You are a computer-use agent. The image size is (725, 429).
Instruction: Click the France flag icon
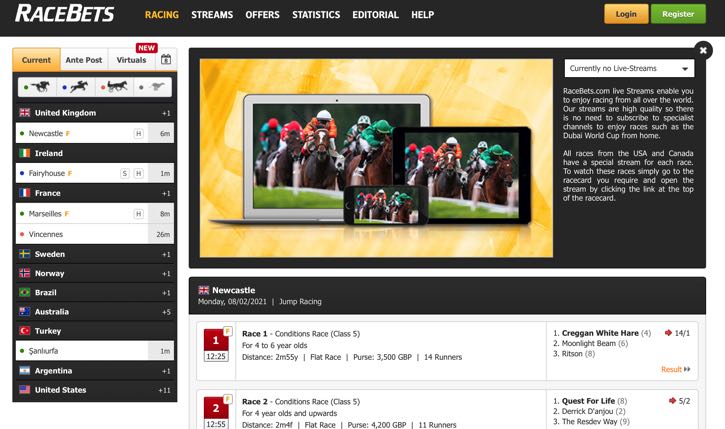tap(25, 193)
